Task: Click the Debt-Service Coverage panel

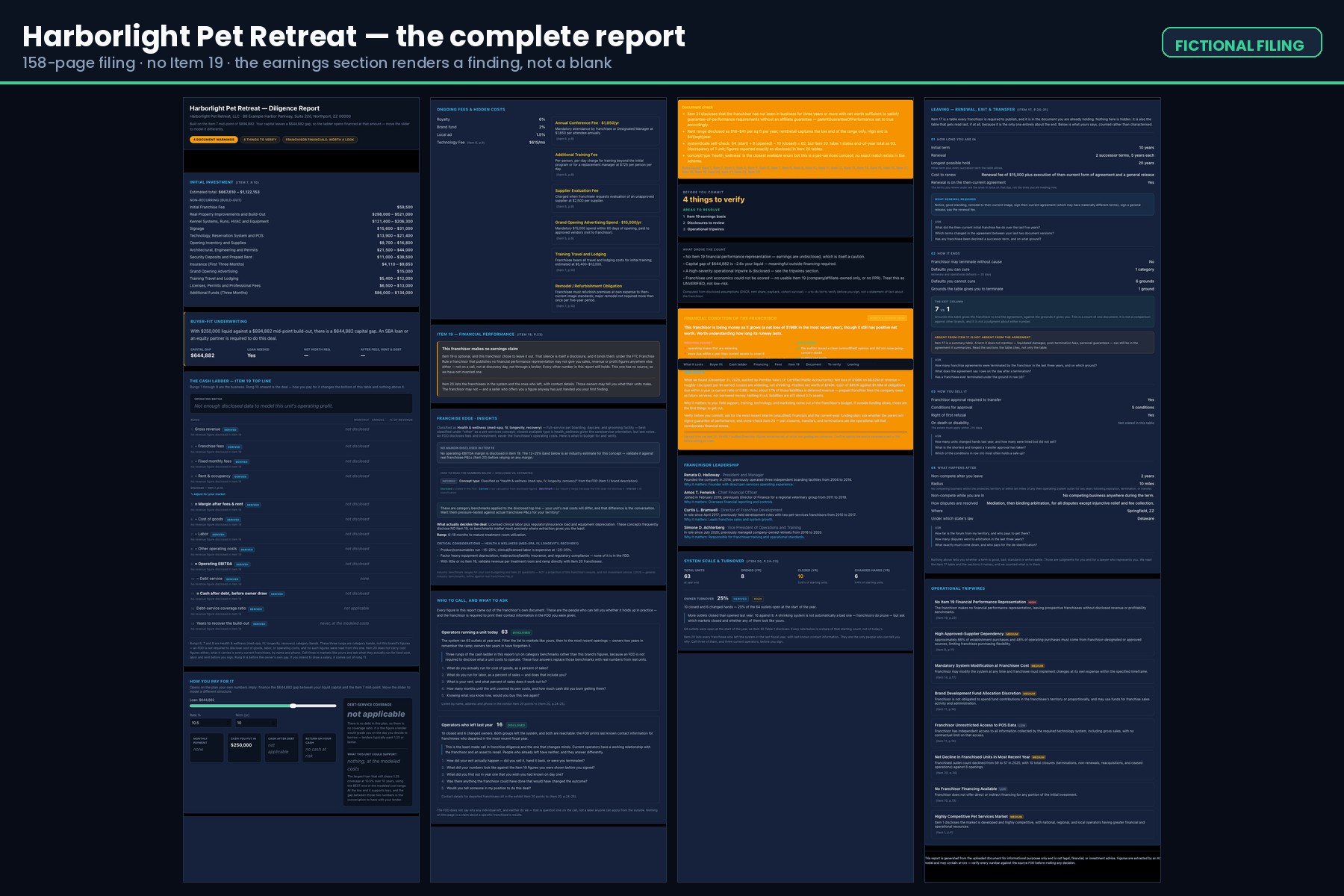Action: [378, 753]
